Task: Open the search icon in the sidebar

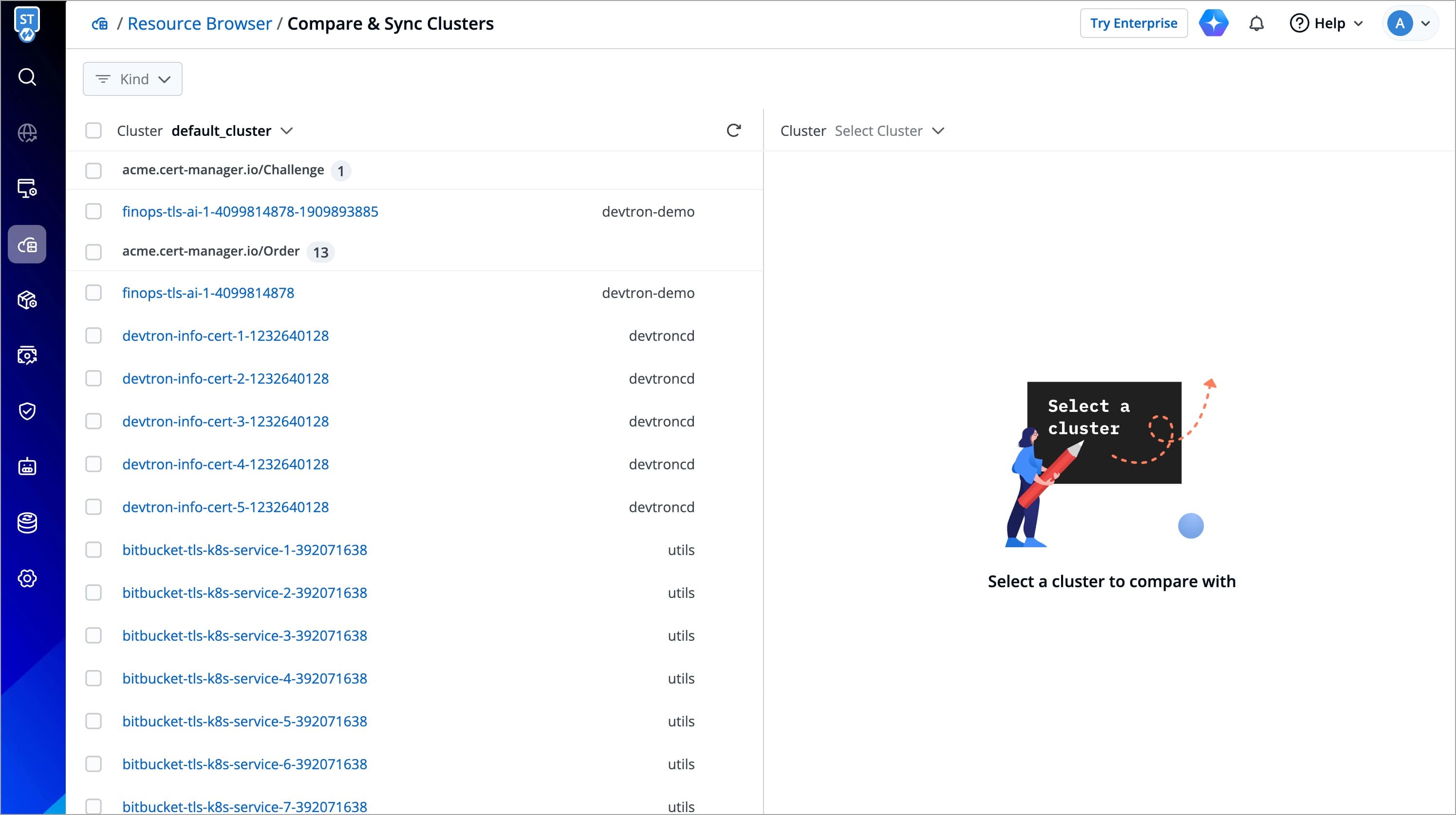Action: click(x=27, y=77)
